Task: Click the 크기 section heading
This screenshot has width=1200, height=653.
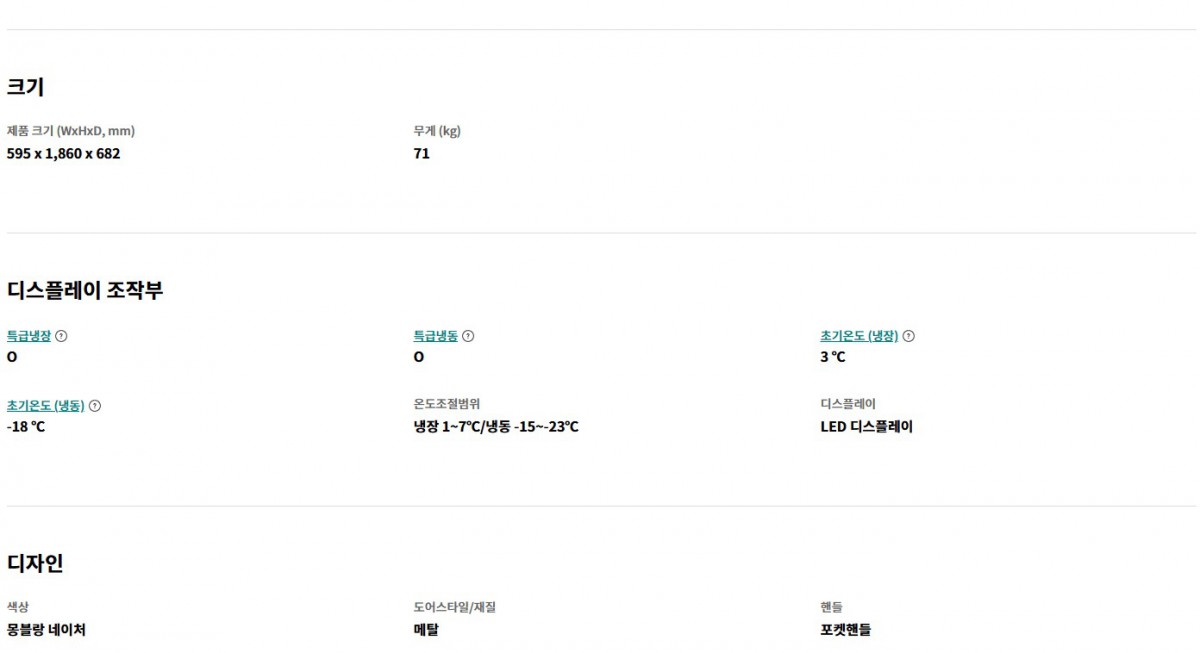Action: (25, 87)
